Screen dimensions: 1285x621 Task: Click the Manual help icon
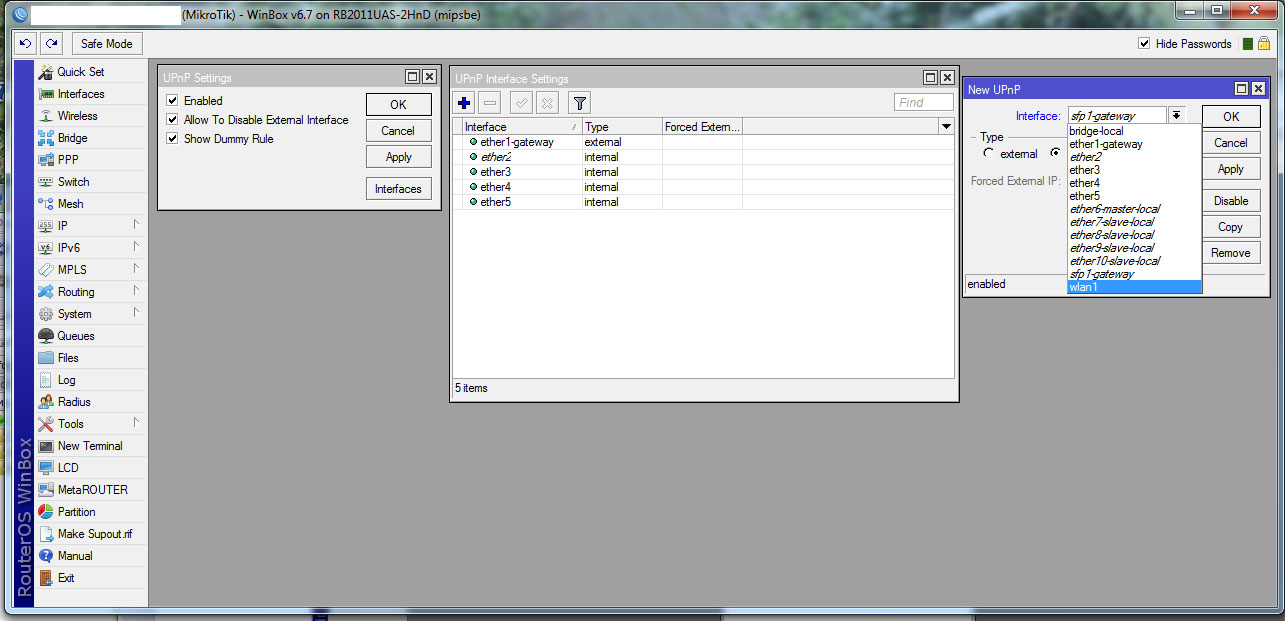[x=46, y=556]
